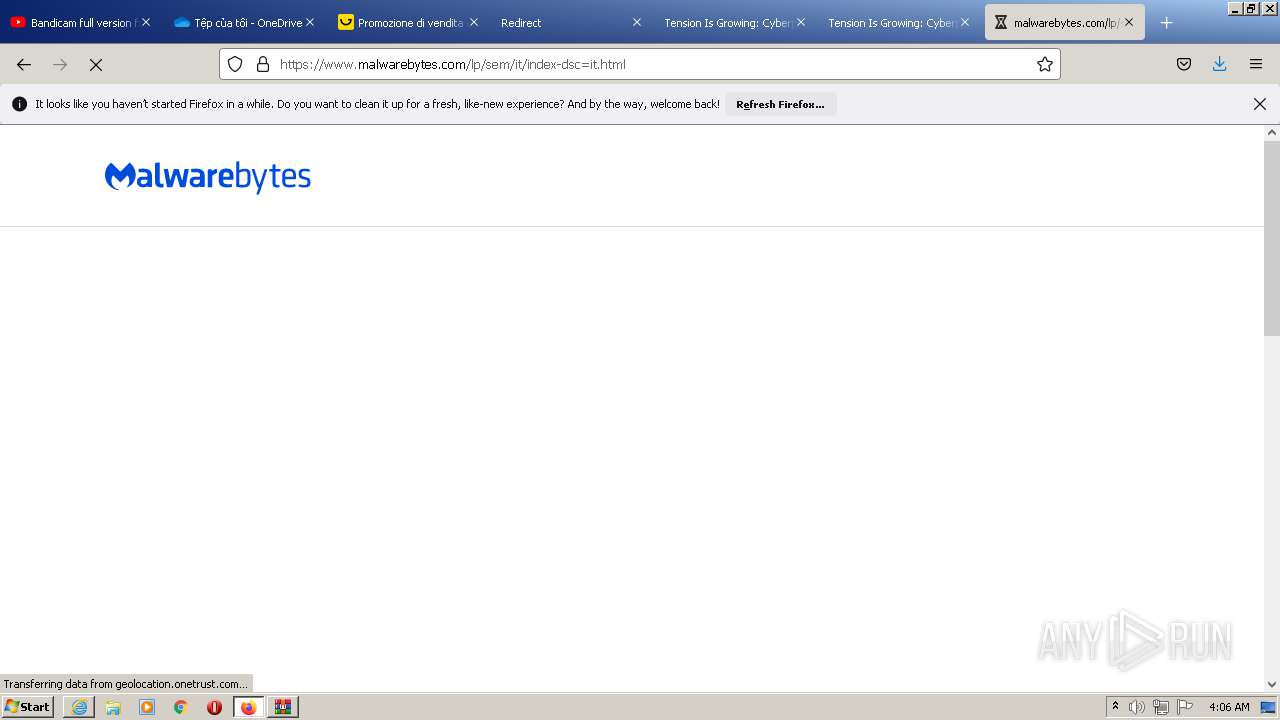The width and height of the screenshot is (1280, 720).
Task: Go back to the previous page
Action: coord(24,64)
